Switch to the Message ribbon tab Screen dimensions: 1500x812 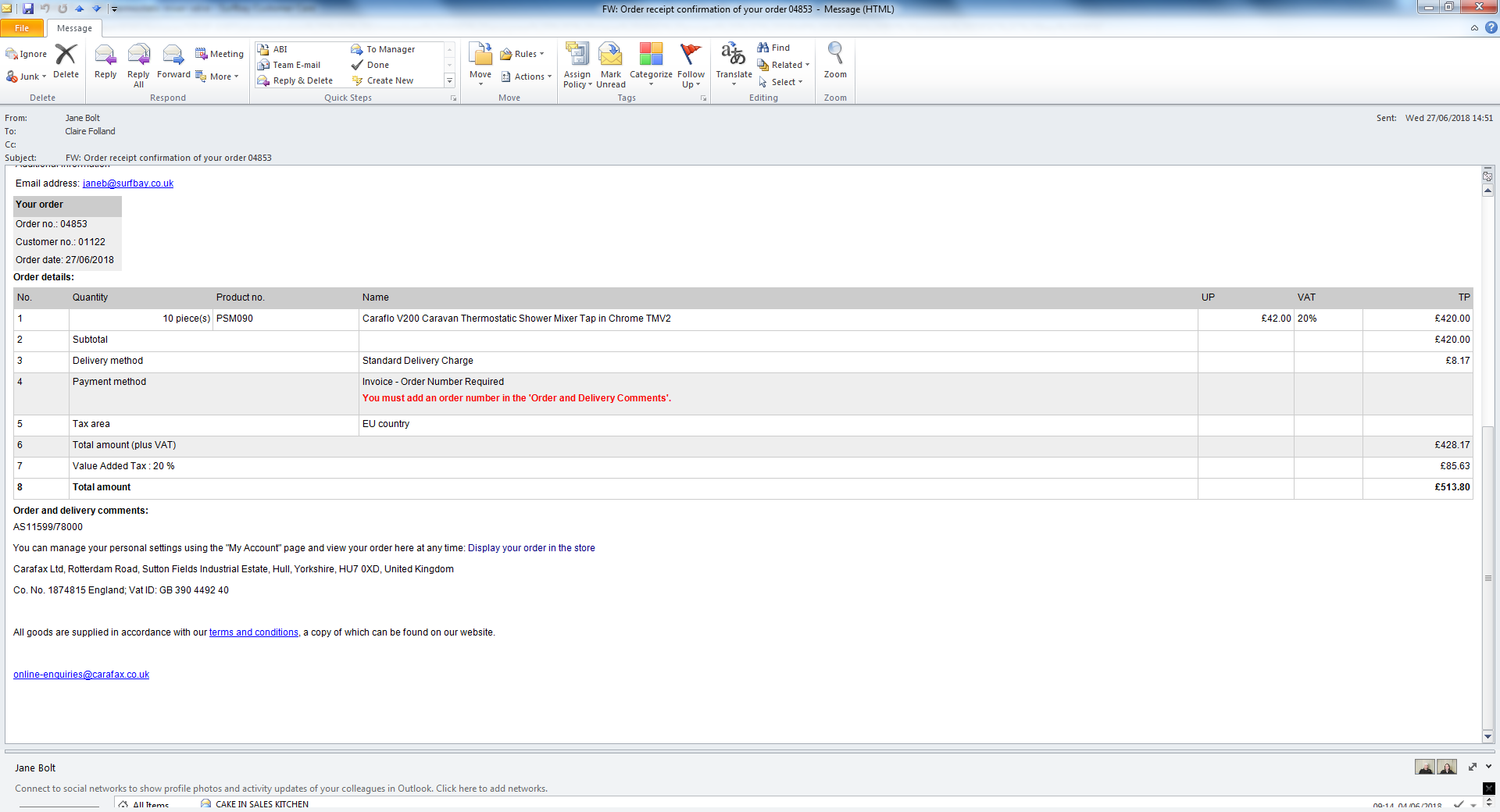tap(74, 28)
